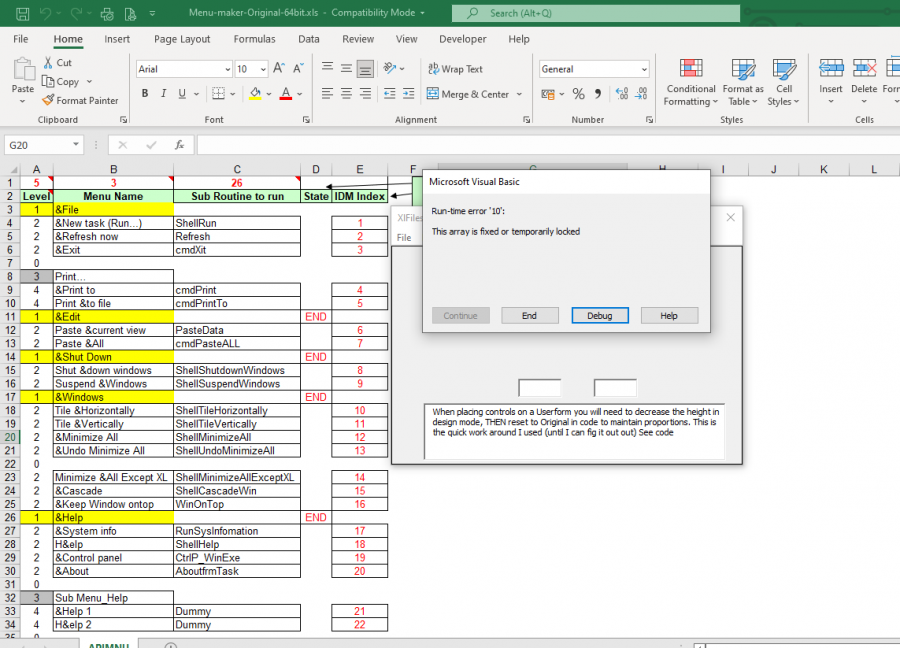Open Conditional Formatting options
The height and width of the screenshot is (648, 900).
tap(691, 82)
